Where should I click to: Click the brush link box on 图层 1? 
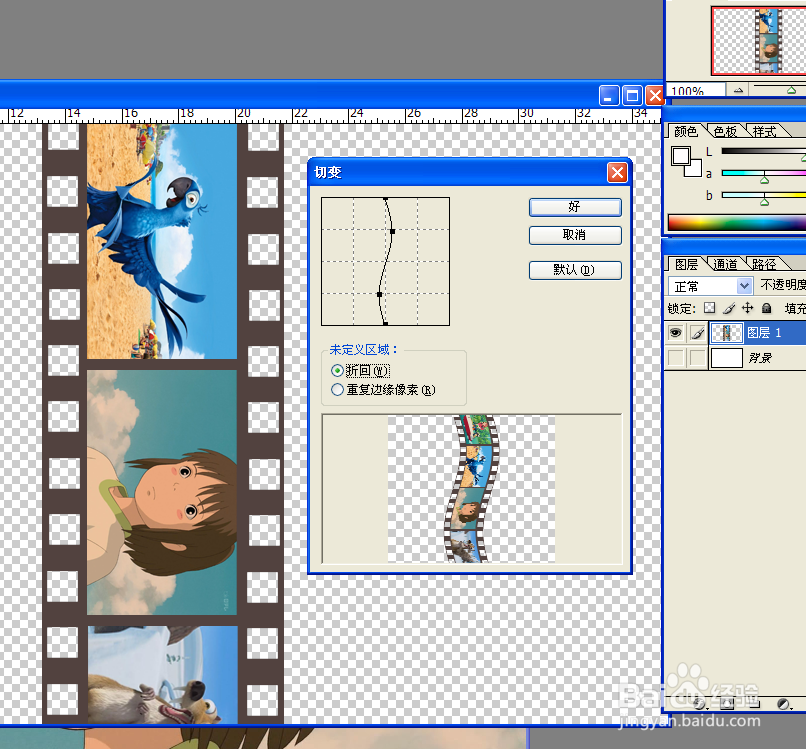697,333
